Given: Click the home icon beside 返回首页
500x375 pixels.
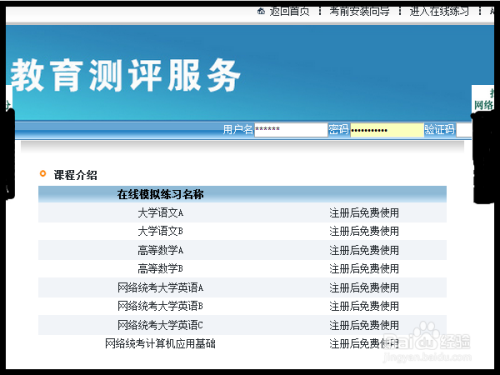Looking at the screenshot, I should point(261,12).
